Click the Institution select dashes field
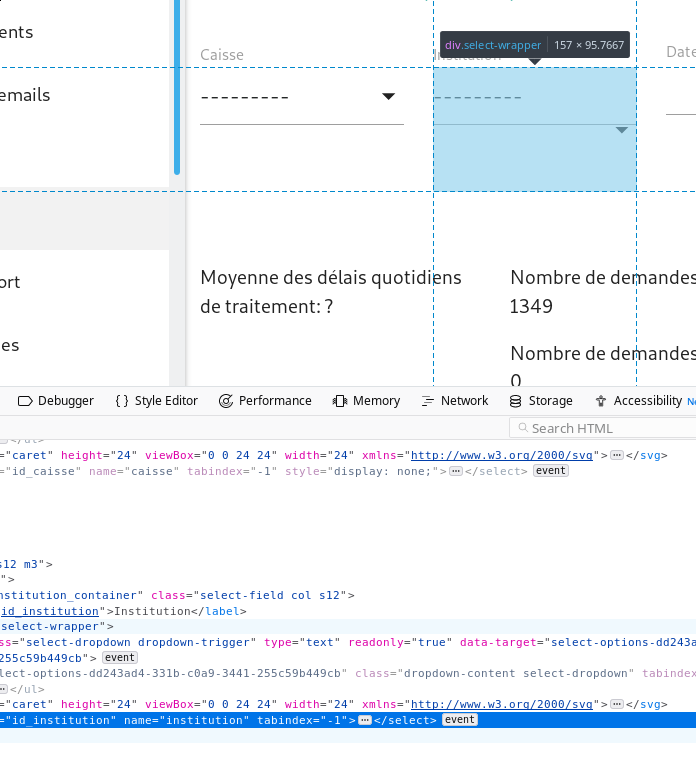The height and width of the screenshot is (781, 696). 535,98
